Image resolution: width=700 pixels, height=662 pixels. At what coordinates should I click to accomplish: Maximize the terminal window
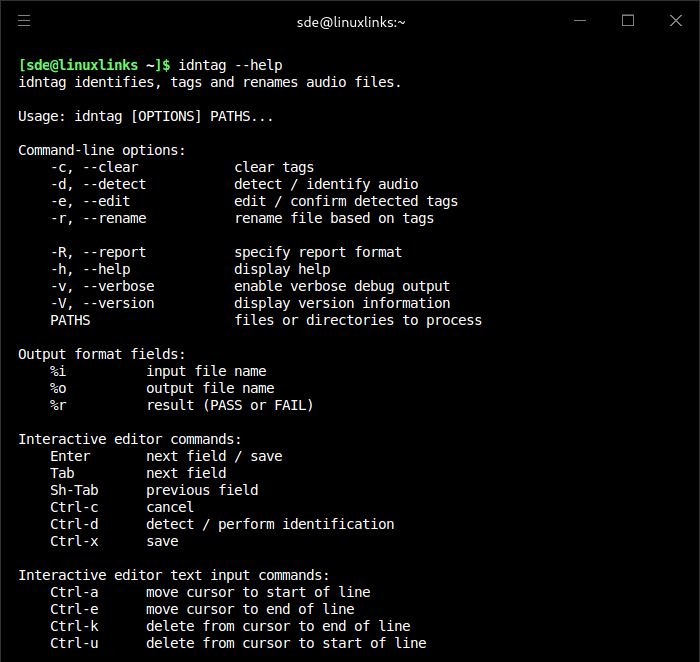(628, 21)
